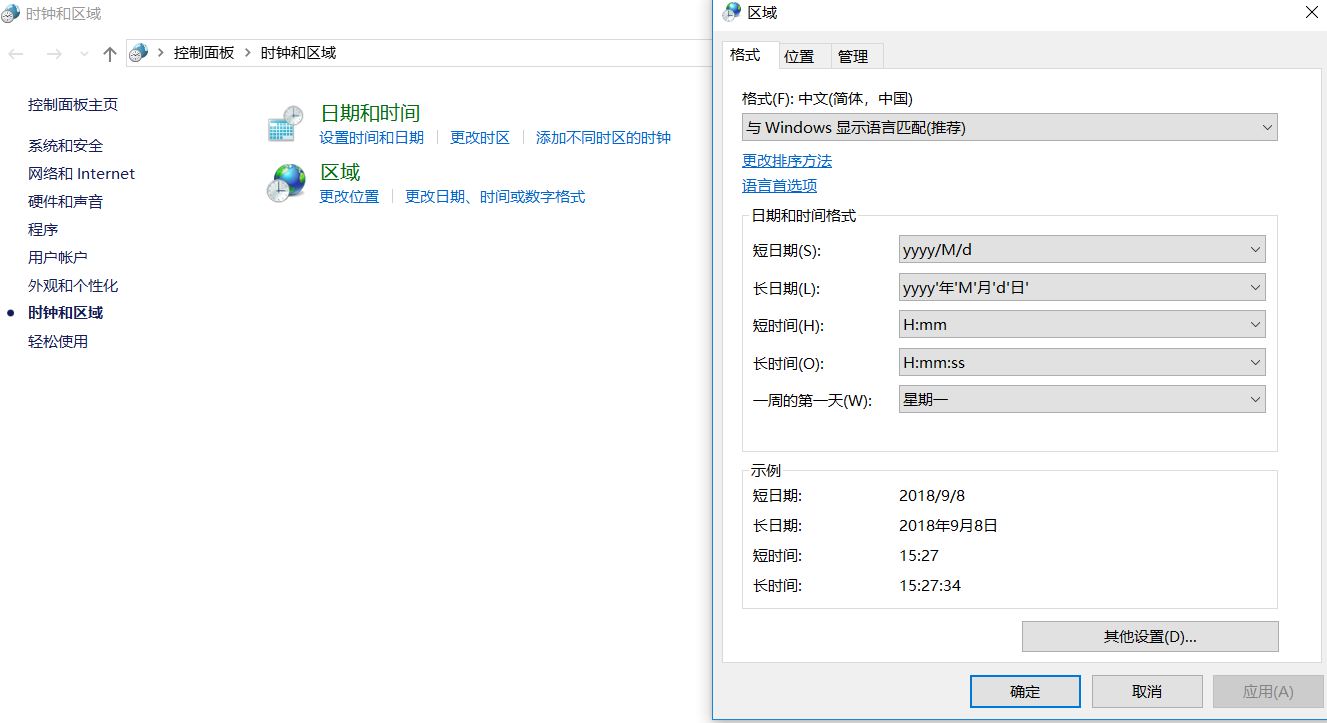The image size is (1327, 723).
Task: Open recent locations chevron in navigation bar
Action: (84, 54)
